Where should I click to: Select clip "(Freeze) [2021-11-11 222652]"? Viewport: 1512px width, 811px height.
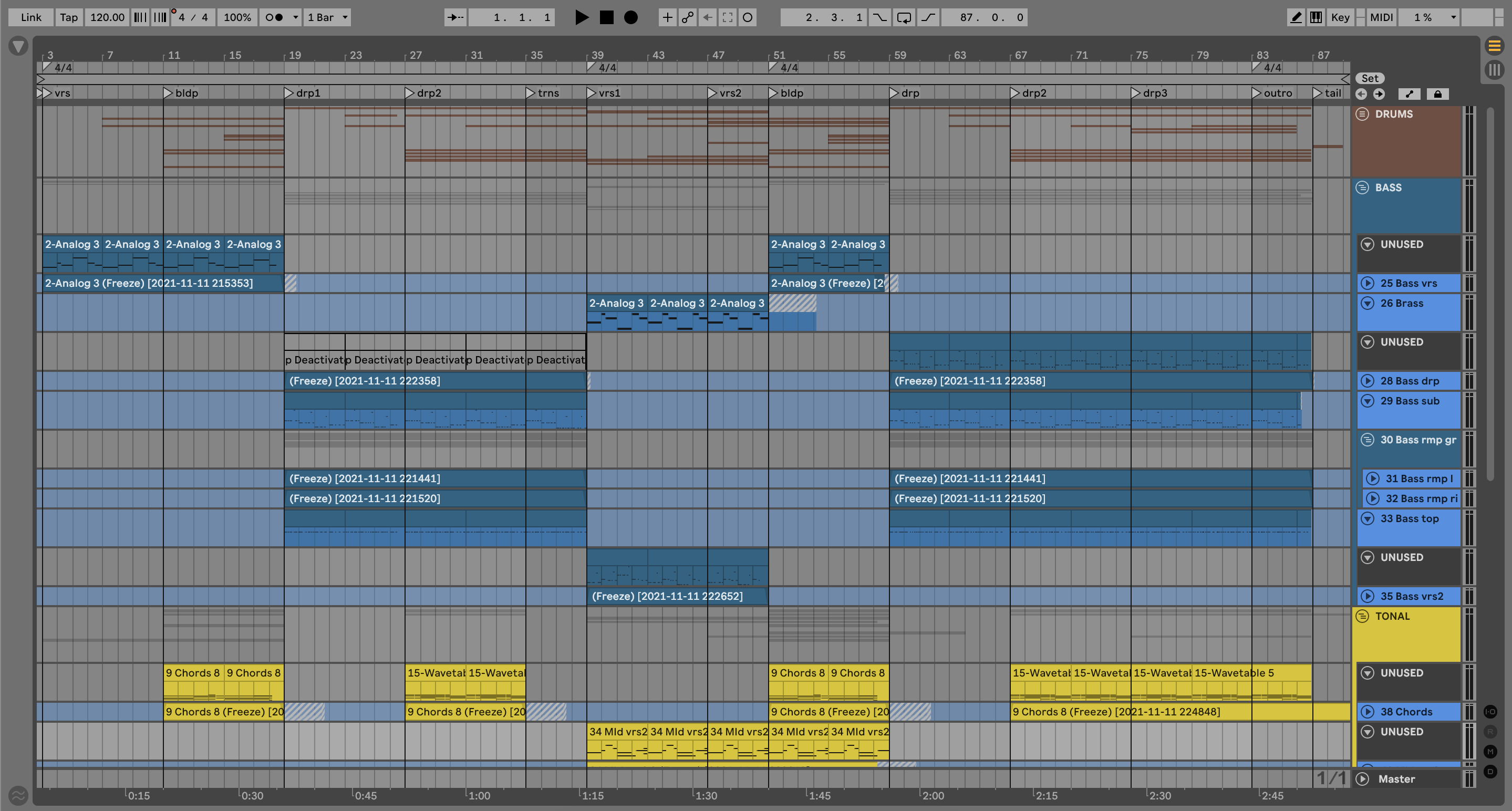[677, 596]
